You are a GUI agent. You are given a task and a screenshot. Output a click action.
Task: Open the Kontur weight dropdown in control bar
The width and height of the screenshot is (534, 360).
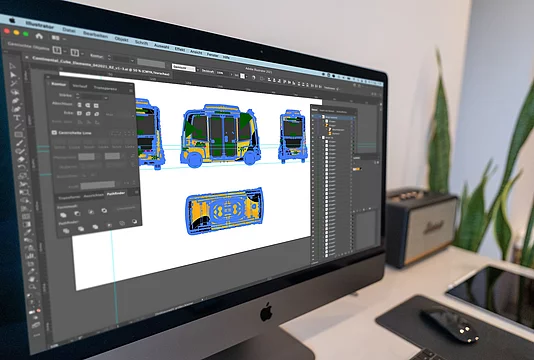(x=132, y=61)
